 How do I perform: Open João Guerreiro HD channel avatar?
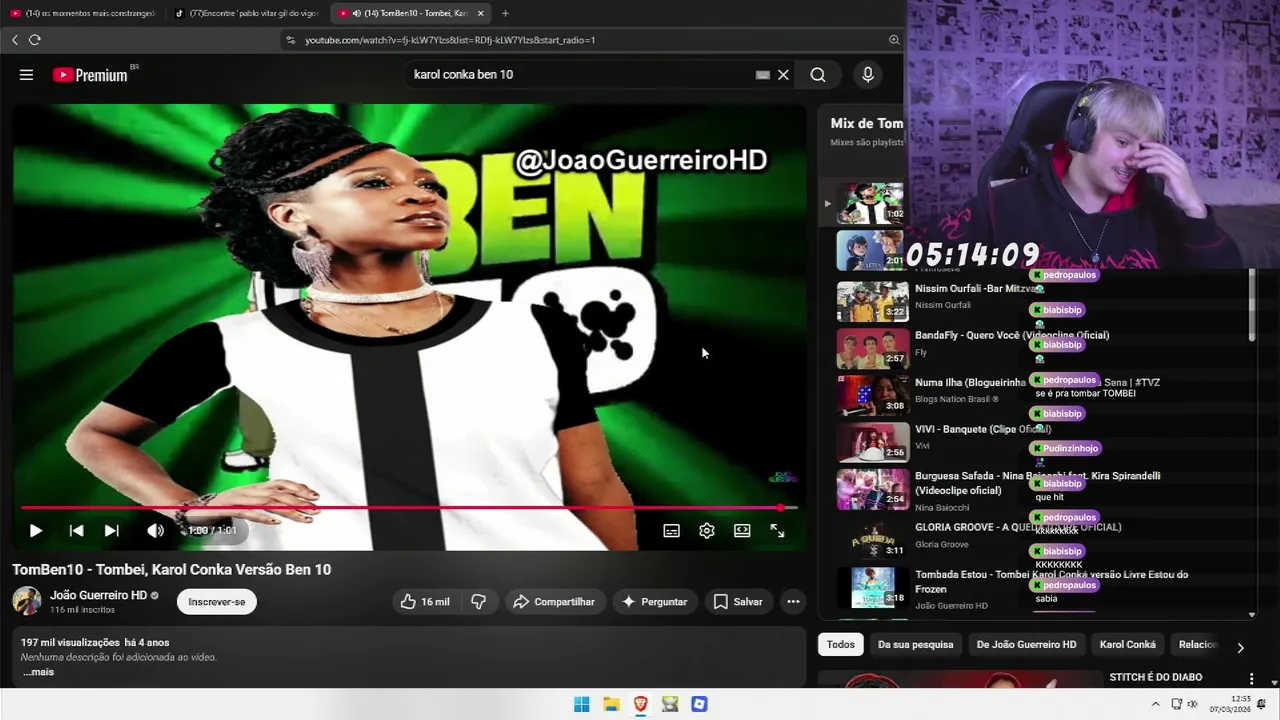(x=27, y=601)
